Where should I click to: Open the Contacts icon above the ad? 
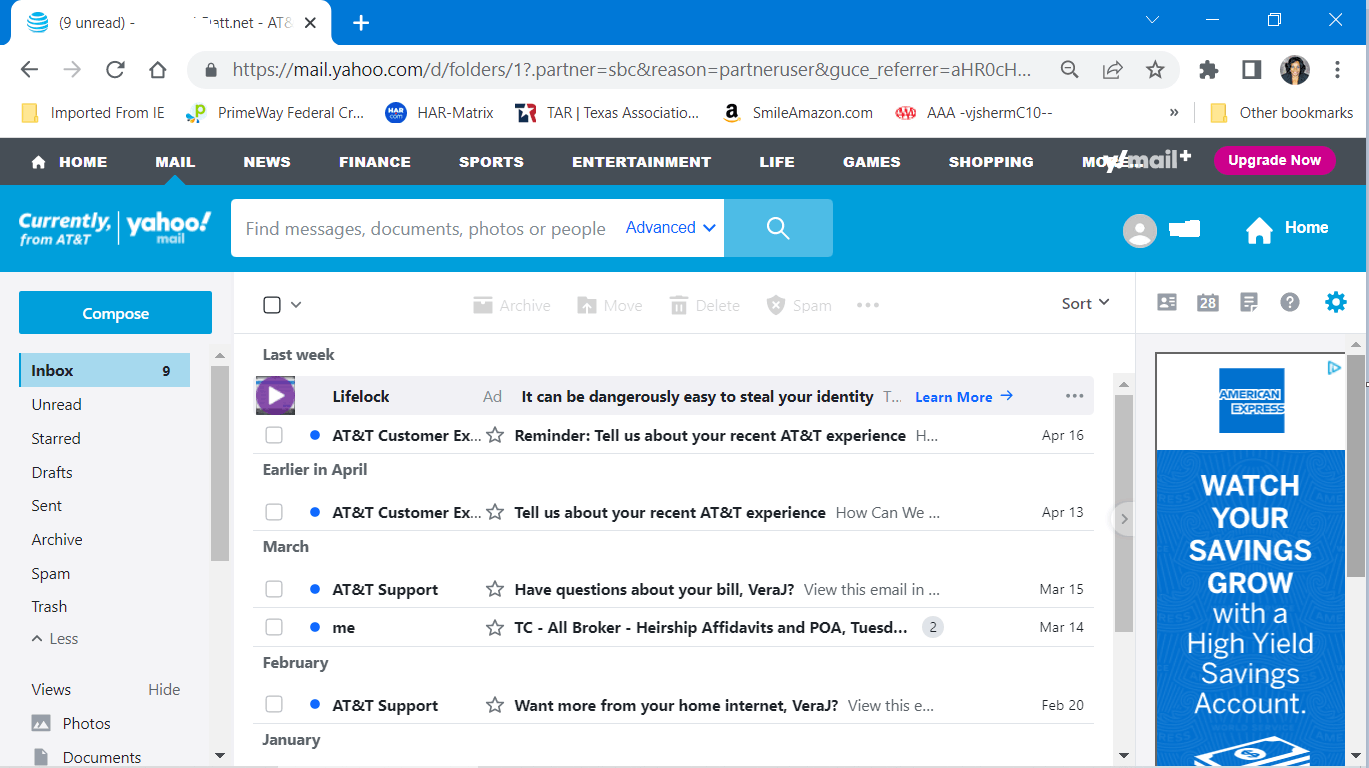pyautogui.click(x=1166, y=301)
